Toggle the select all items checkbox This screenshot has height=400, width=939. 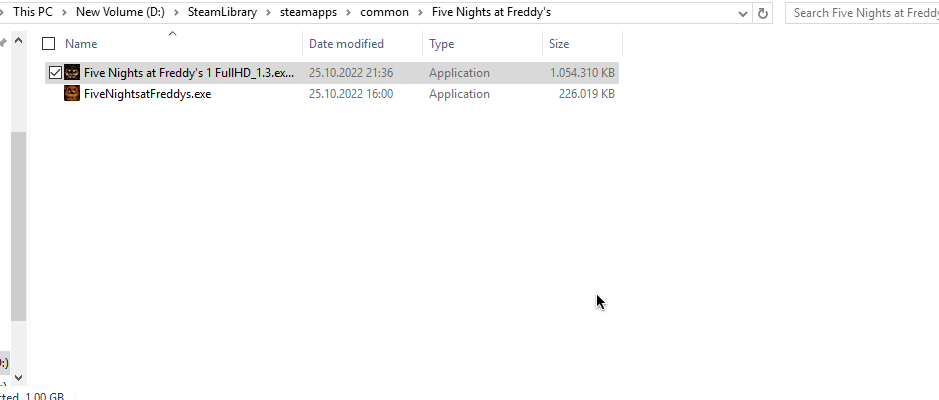coord(49,43)
